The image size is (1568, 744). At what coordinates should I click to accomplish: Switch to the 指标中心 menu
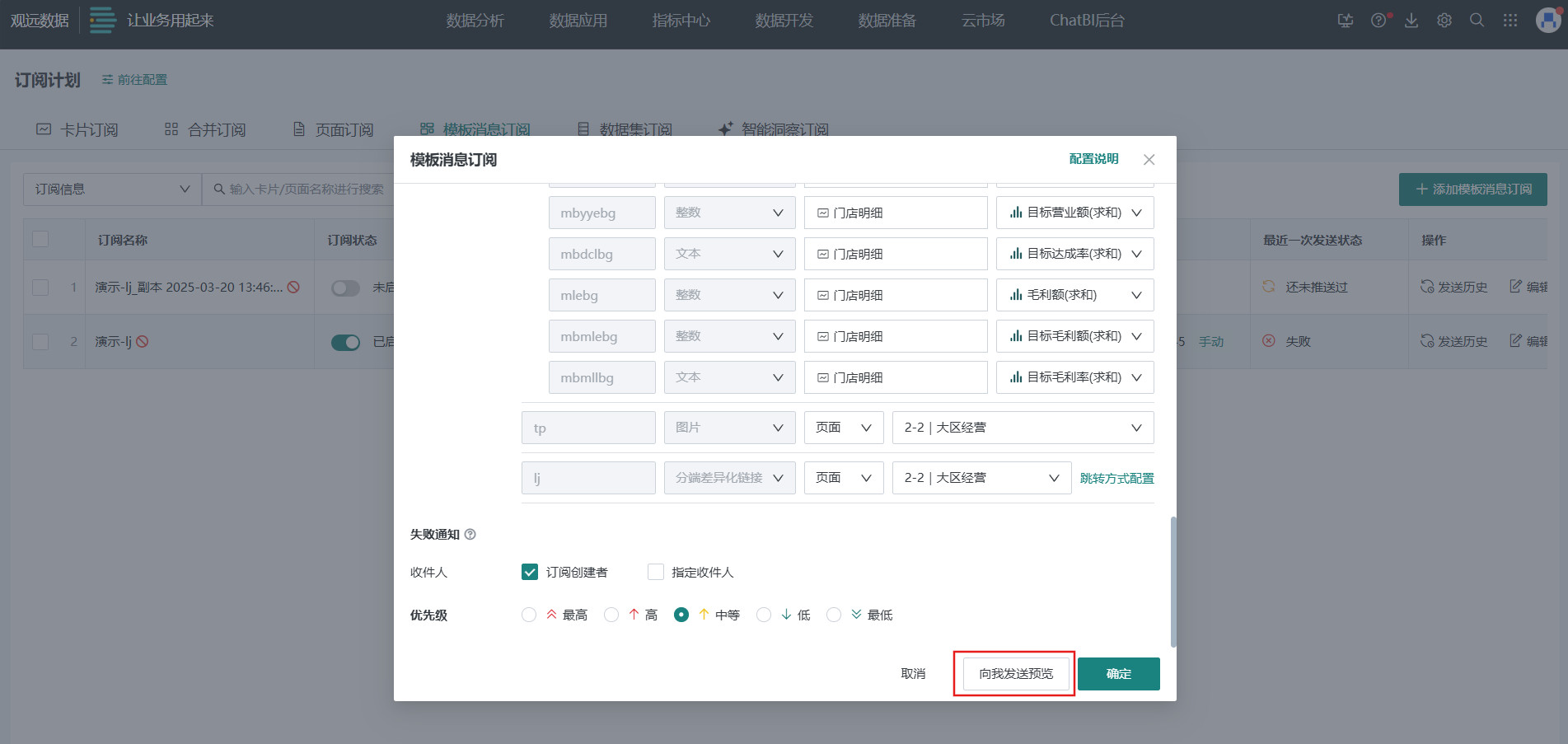coord(681,21)
